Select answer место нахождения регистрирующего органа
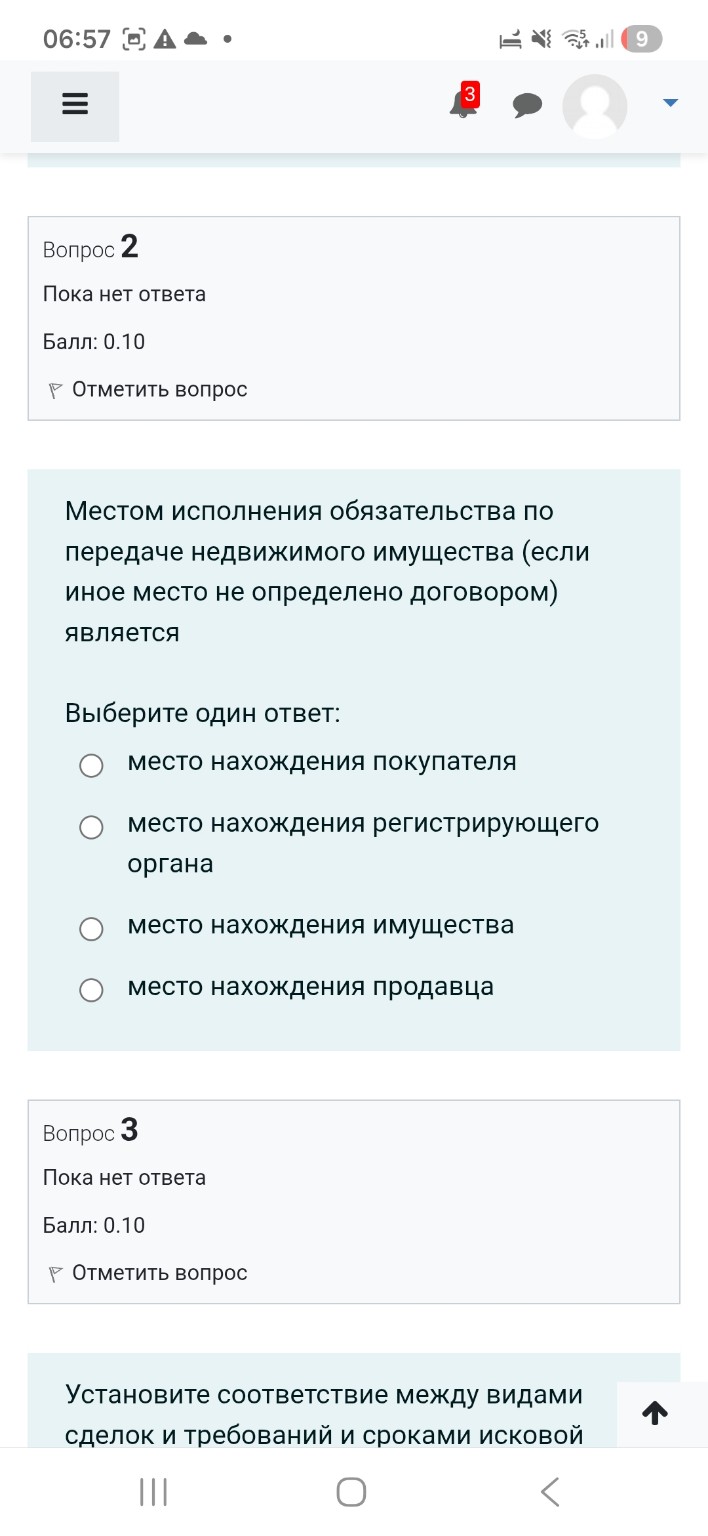The width and height of the screenshot is (708, 1536). coord(91,827)
